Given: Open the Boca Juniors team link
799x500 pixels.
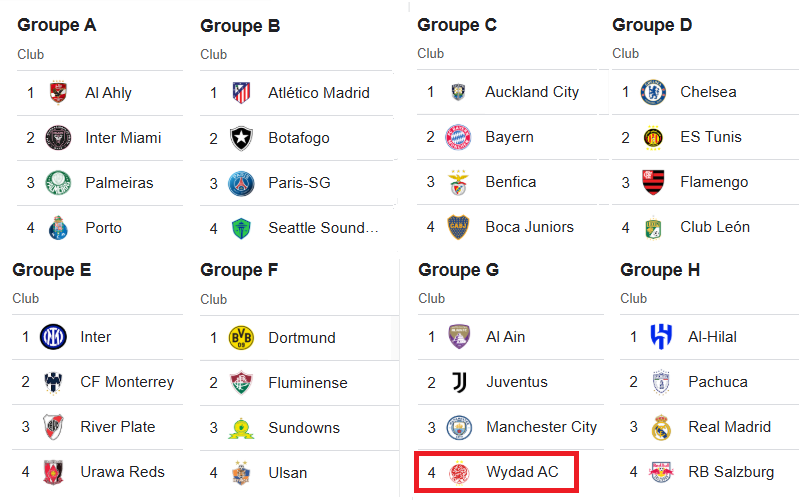Looking at the screenshot, I should (529, 227).
